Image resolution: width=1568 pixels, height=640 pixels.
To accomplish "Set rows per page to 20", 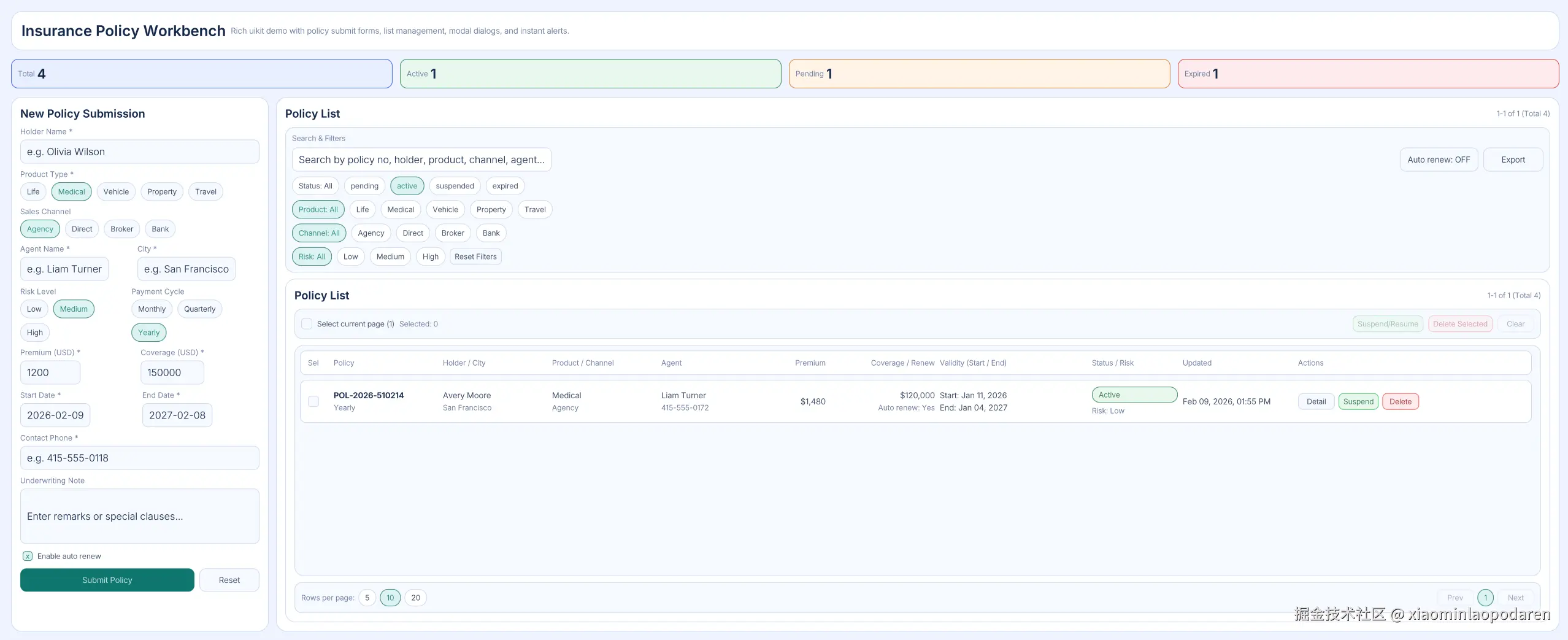I will 416,598.
